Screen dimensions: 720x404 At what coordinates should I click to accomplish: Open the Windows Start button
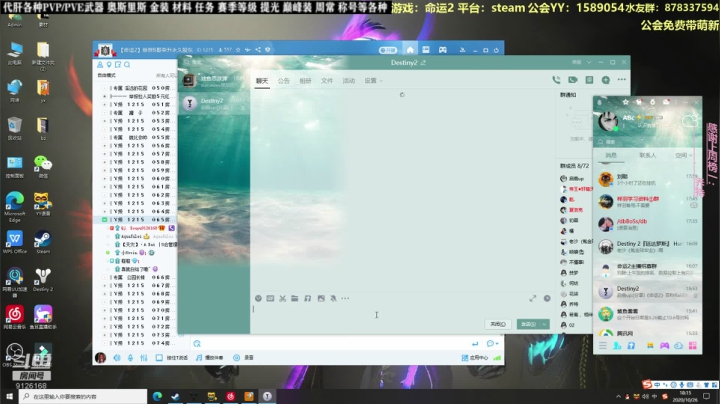[x=9, y=396]
